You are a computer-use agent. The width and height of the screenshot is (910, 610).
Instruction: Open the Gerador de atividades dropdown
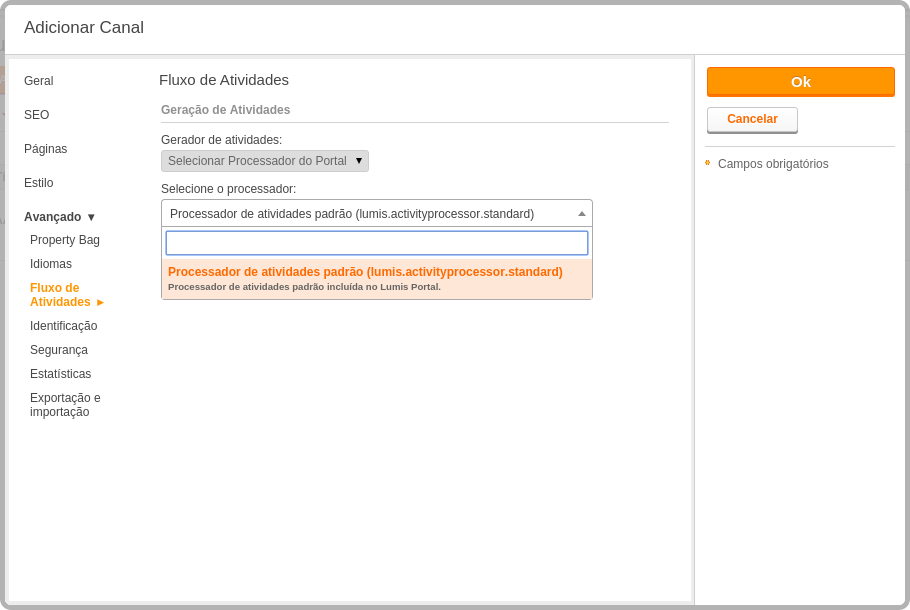[265, 161]
